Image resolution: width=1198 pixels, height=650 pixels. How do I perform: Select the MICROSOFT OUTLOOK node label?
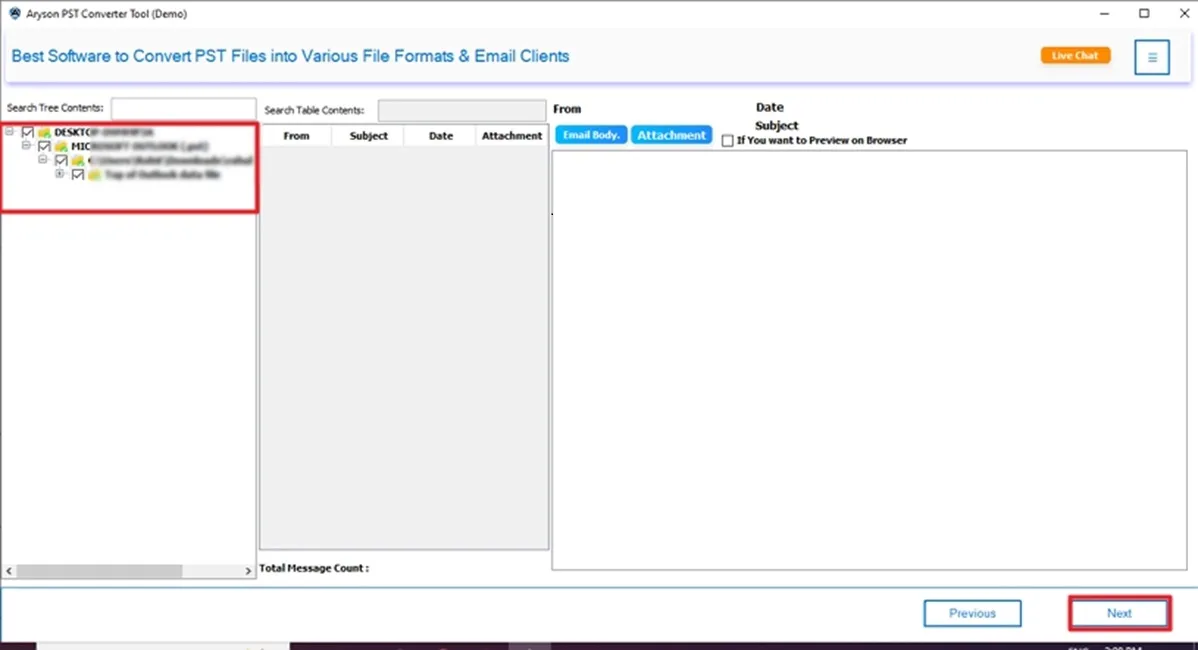point(139,147)
